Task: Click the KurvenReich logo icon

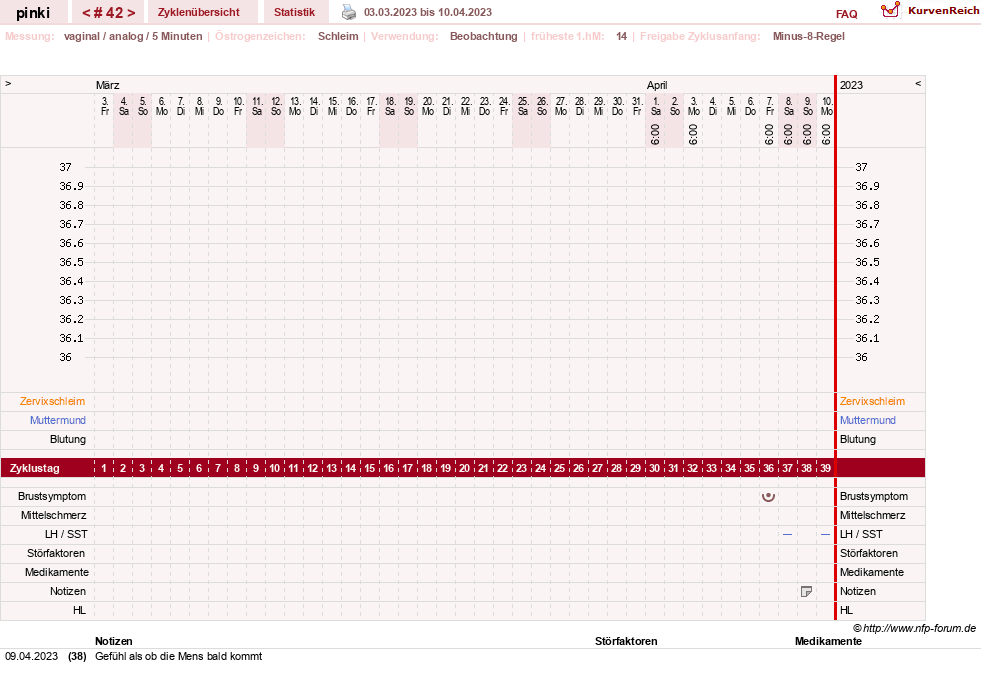Action: [890, 10]
